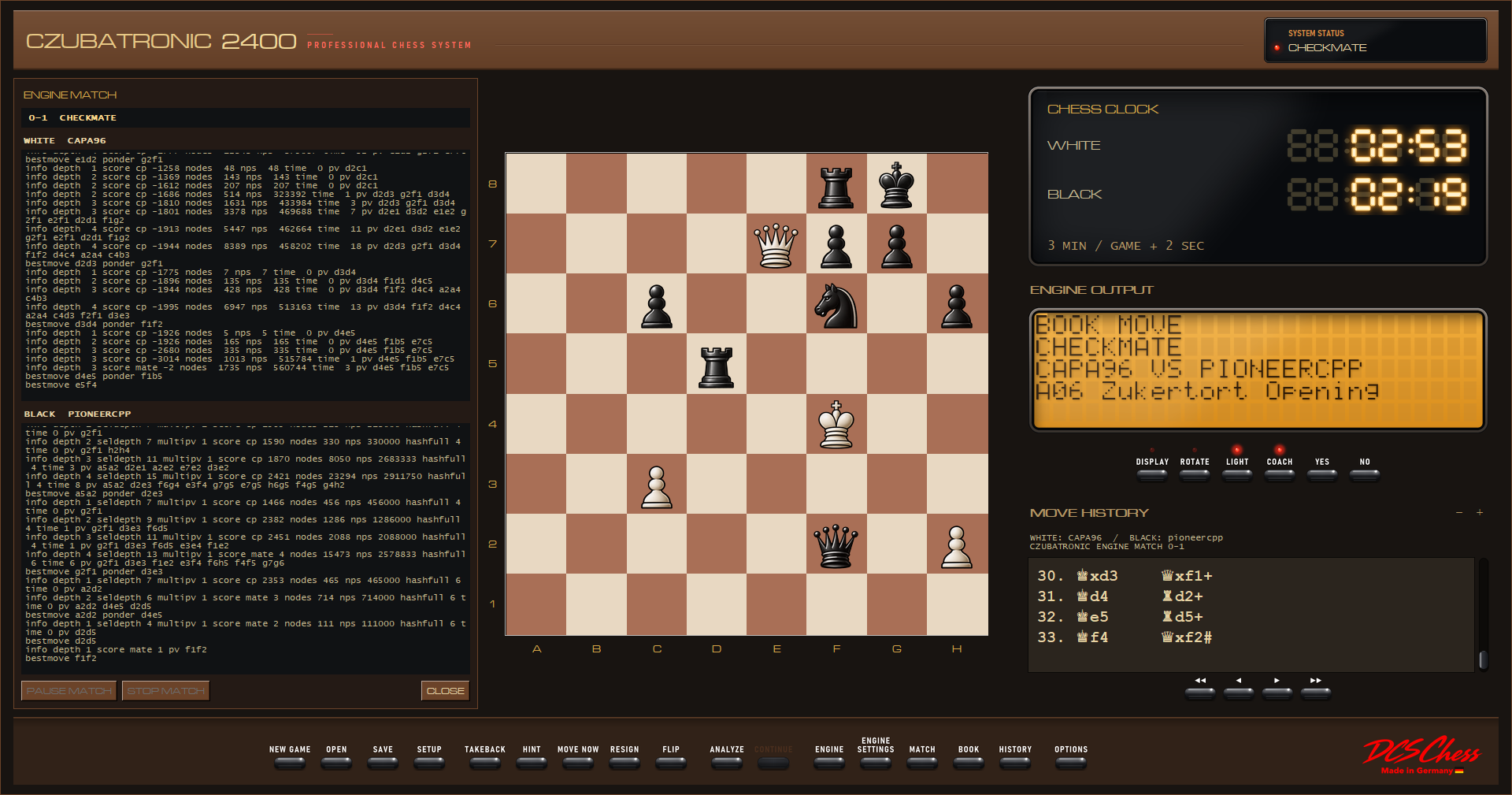Click the MOVE NOW button
The width and height of the screenshot is (1512, 795).
click(x=578, y=763)
